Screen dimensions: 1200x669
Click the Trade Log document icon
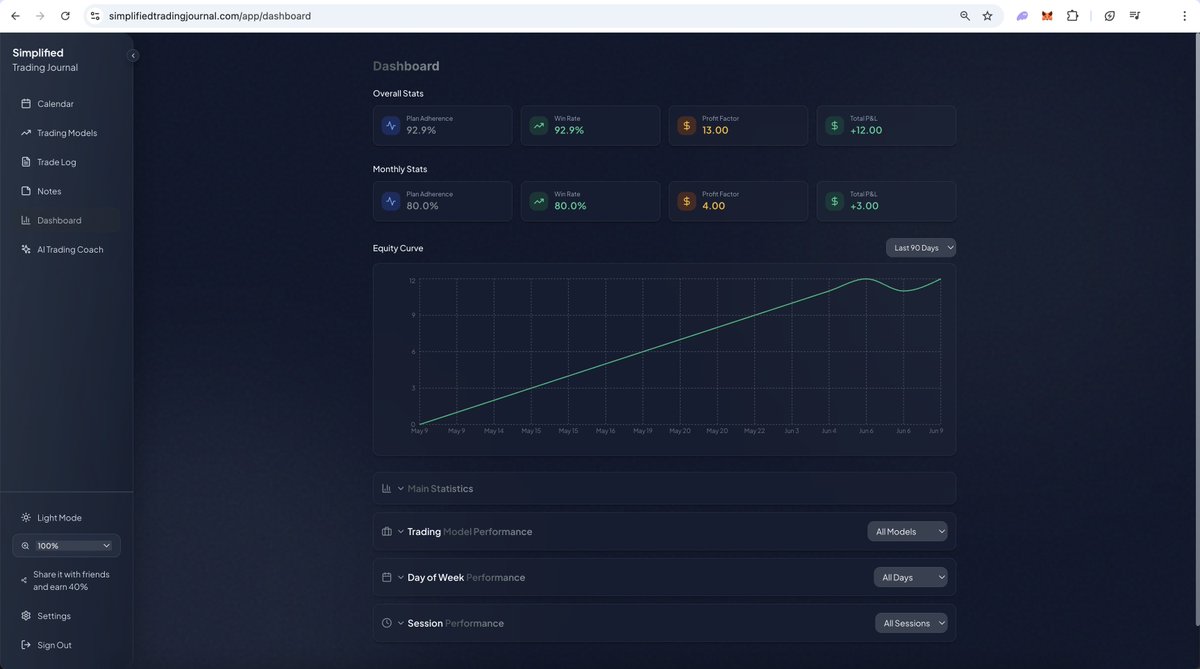(x=26, y=162)
